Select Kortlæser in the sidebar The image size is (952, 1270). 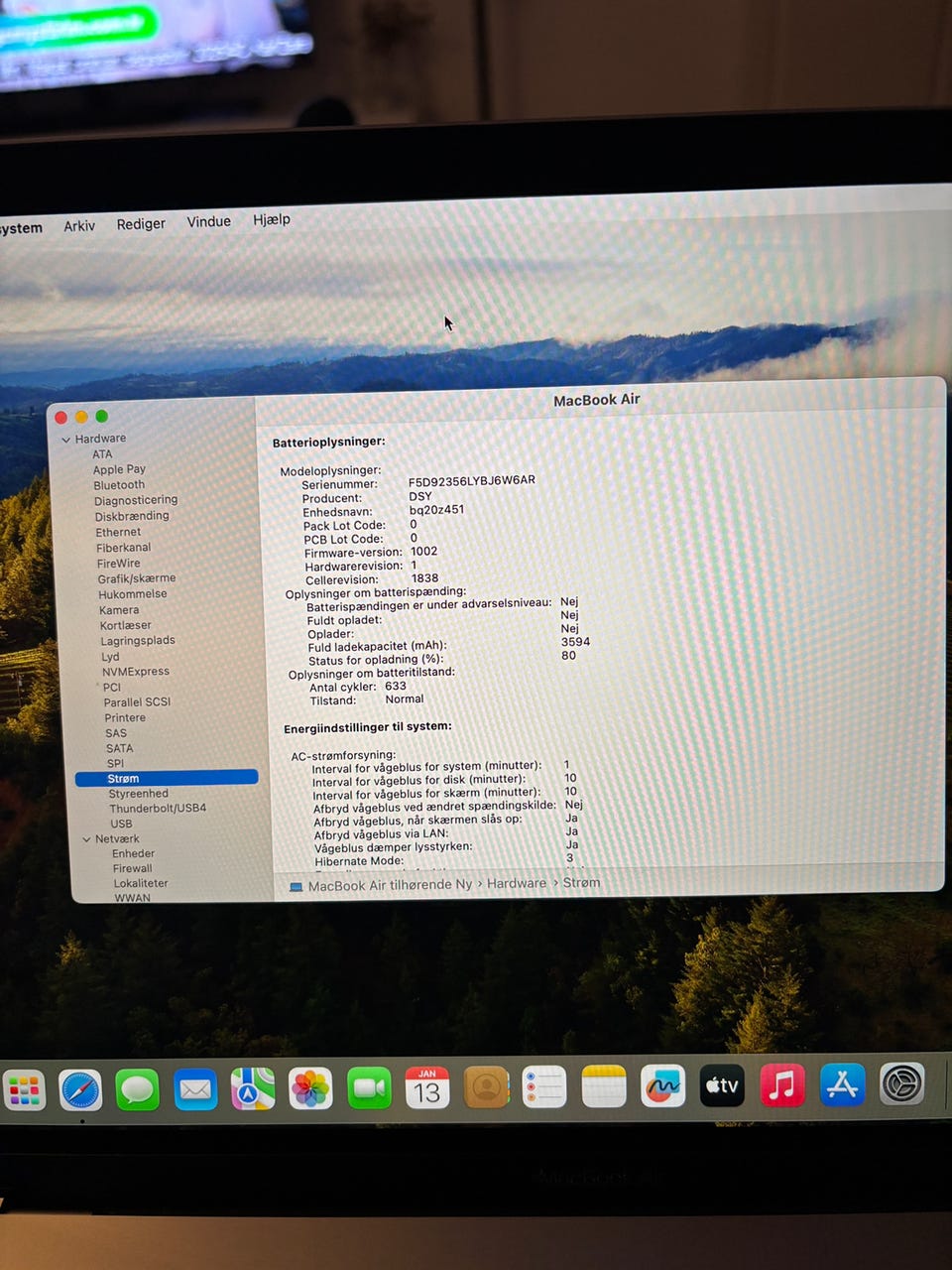pyautogui.click(x=126, y=625)
